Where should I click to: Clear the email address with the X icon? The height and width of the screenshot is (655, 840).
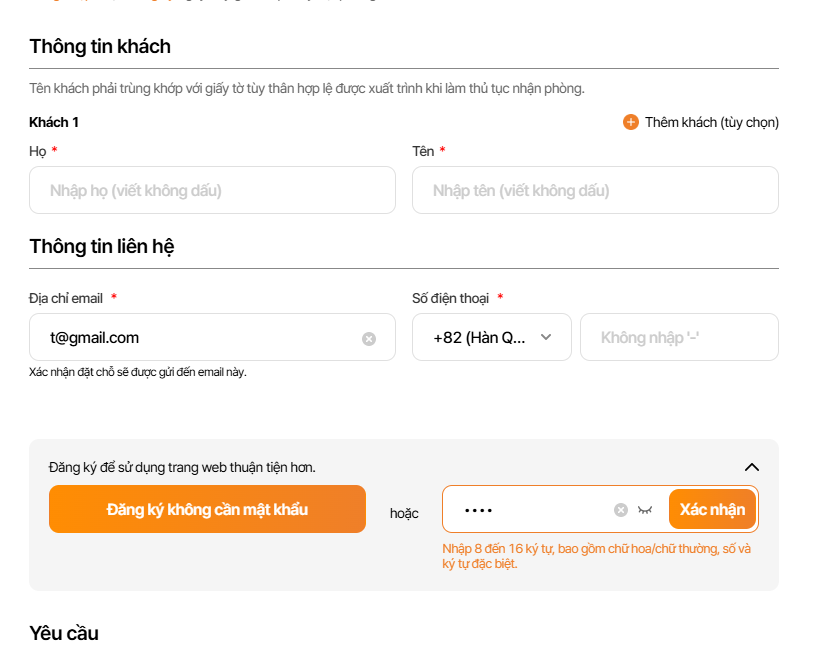pos(369,338)
